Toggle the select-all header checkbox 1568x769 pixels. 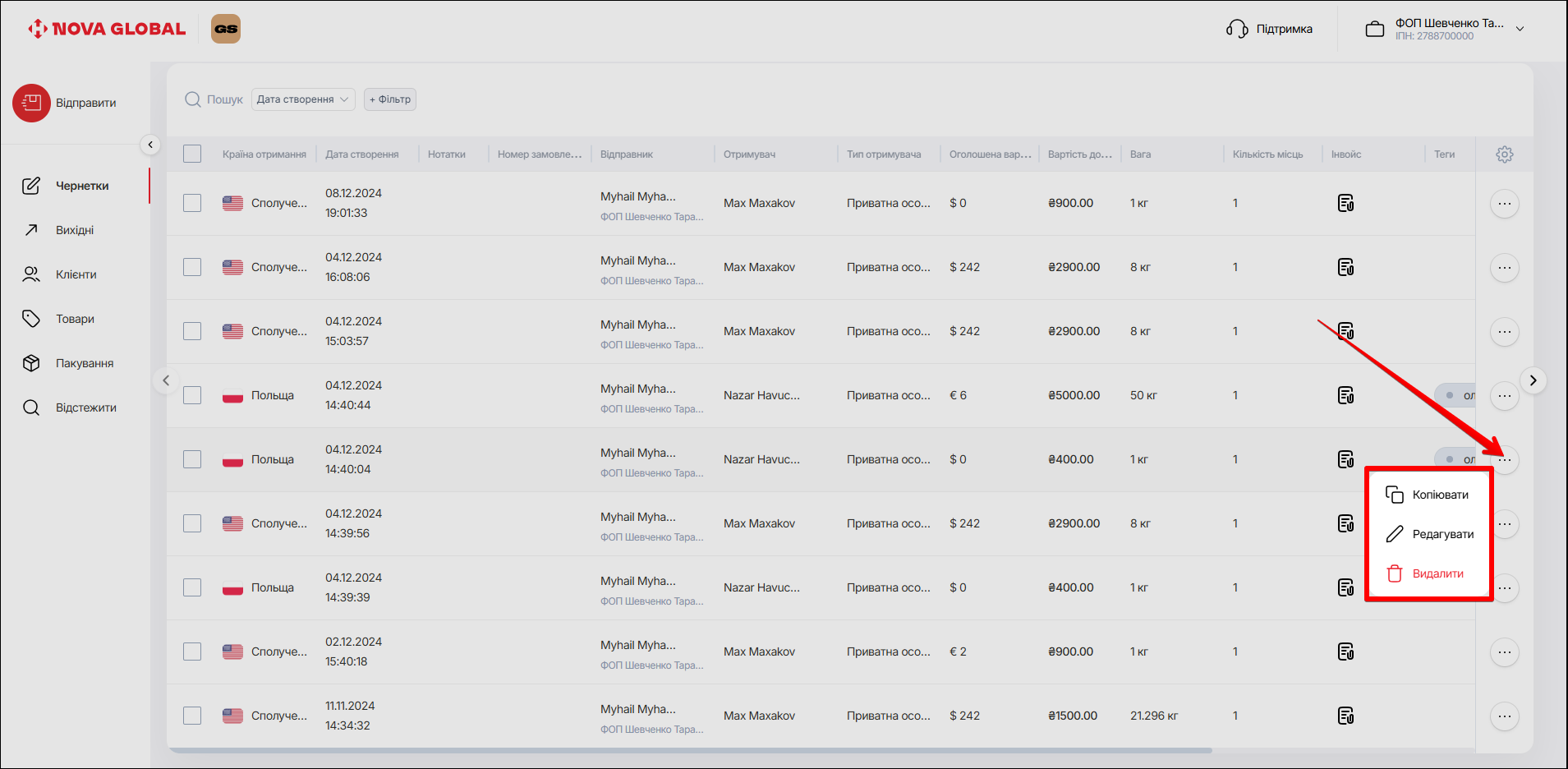click(192, 154)
